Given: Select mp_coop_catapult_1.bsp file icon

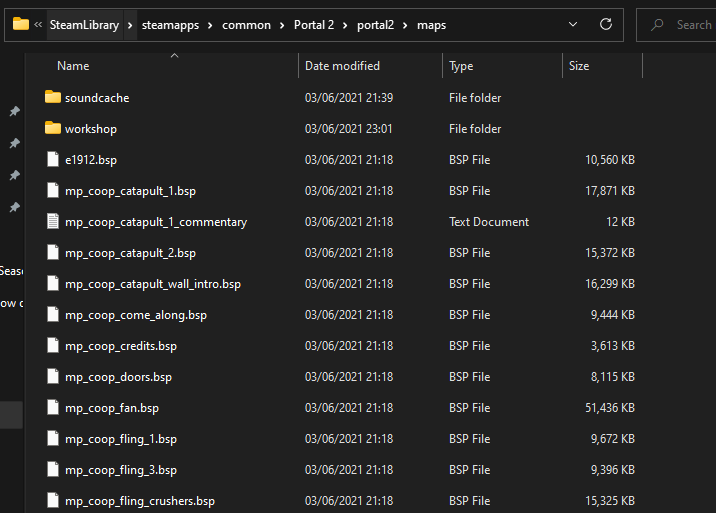Looking at the screenshot, I should coord(53,190).
